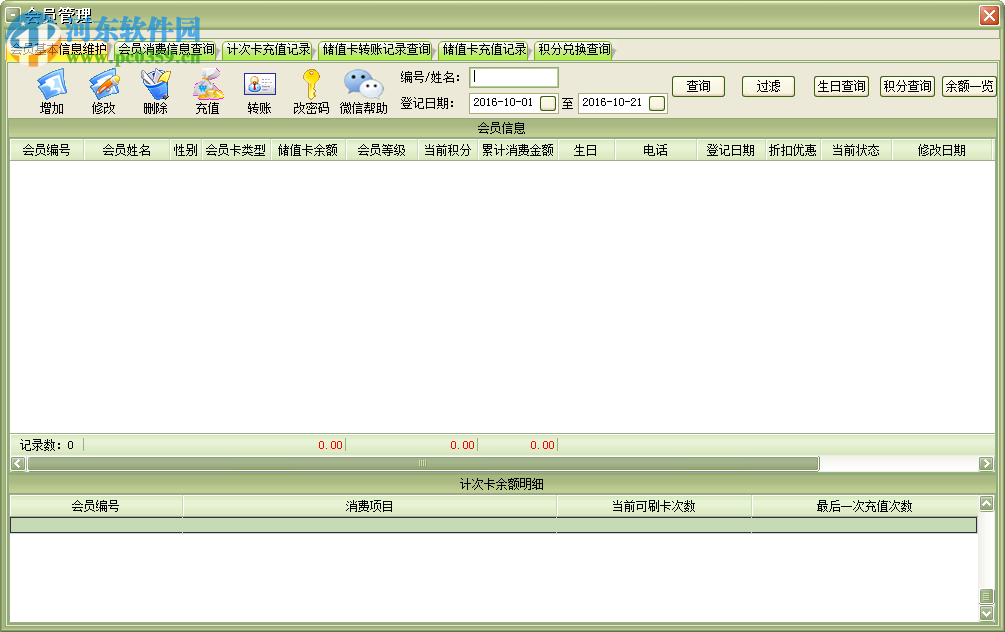This screenshot has height=632, width=1005.
Task: Click the 修改日期 column header
Action: [942, 150]
